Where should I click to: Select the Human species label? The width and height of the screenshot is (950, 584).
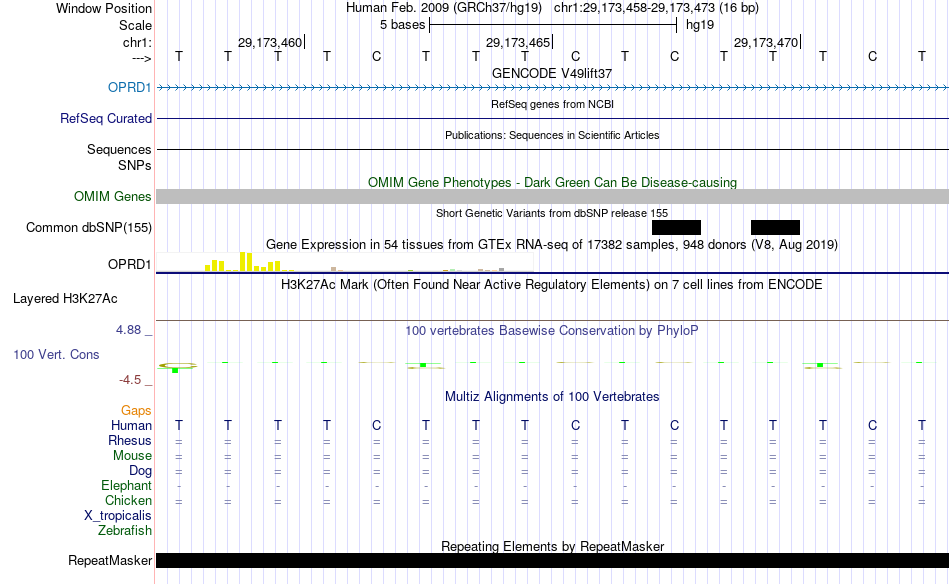click(131, 425)
